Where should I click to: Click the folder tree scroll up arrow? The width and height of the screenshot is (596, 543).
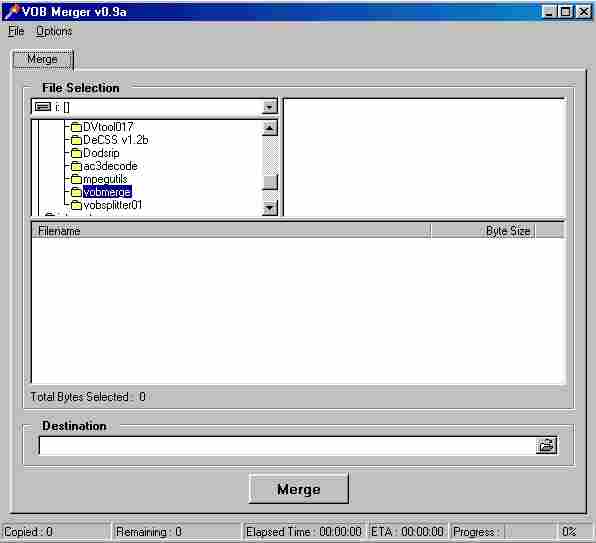tap(270, 128)
